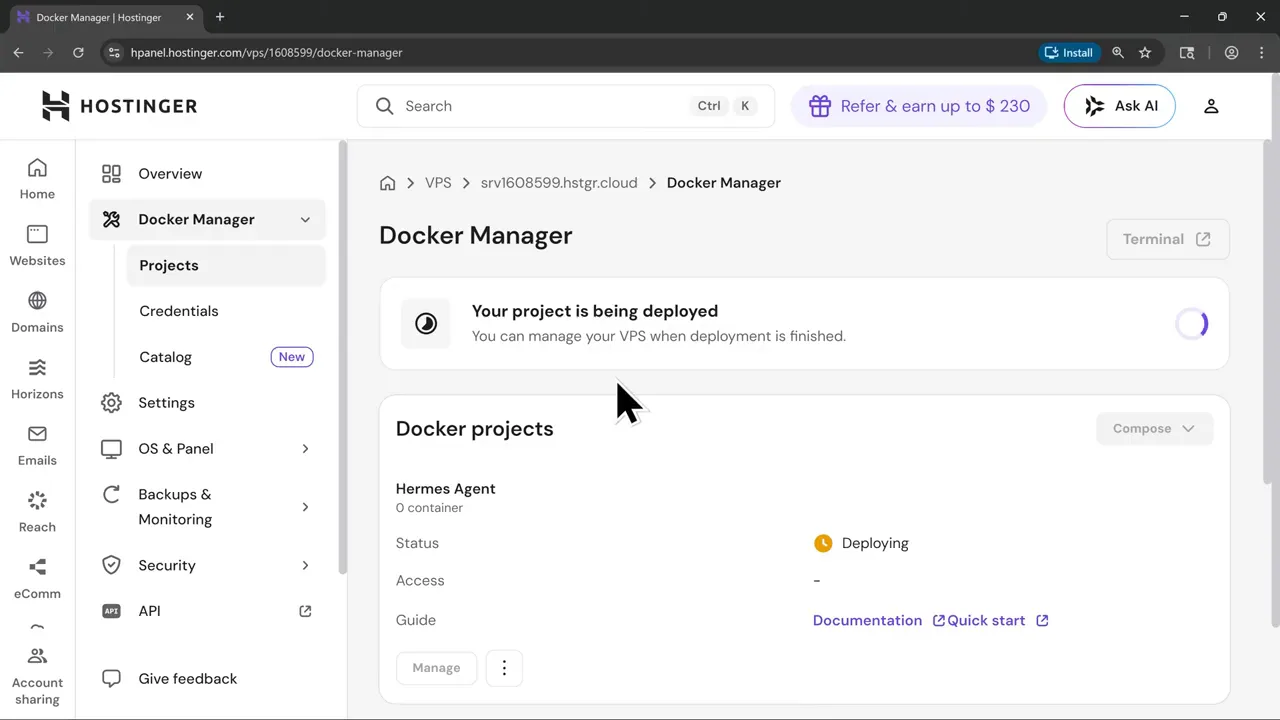
Task: Bookmark this page with star icon
Action: [x=1145, y=53]
